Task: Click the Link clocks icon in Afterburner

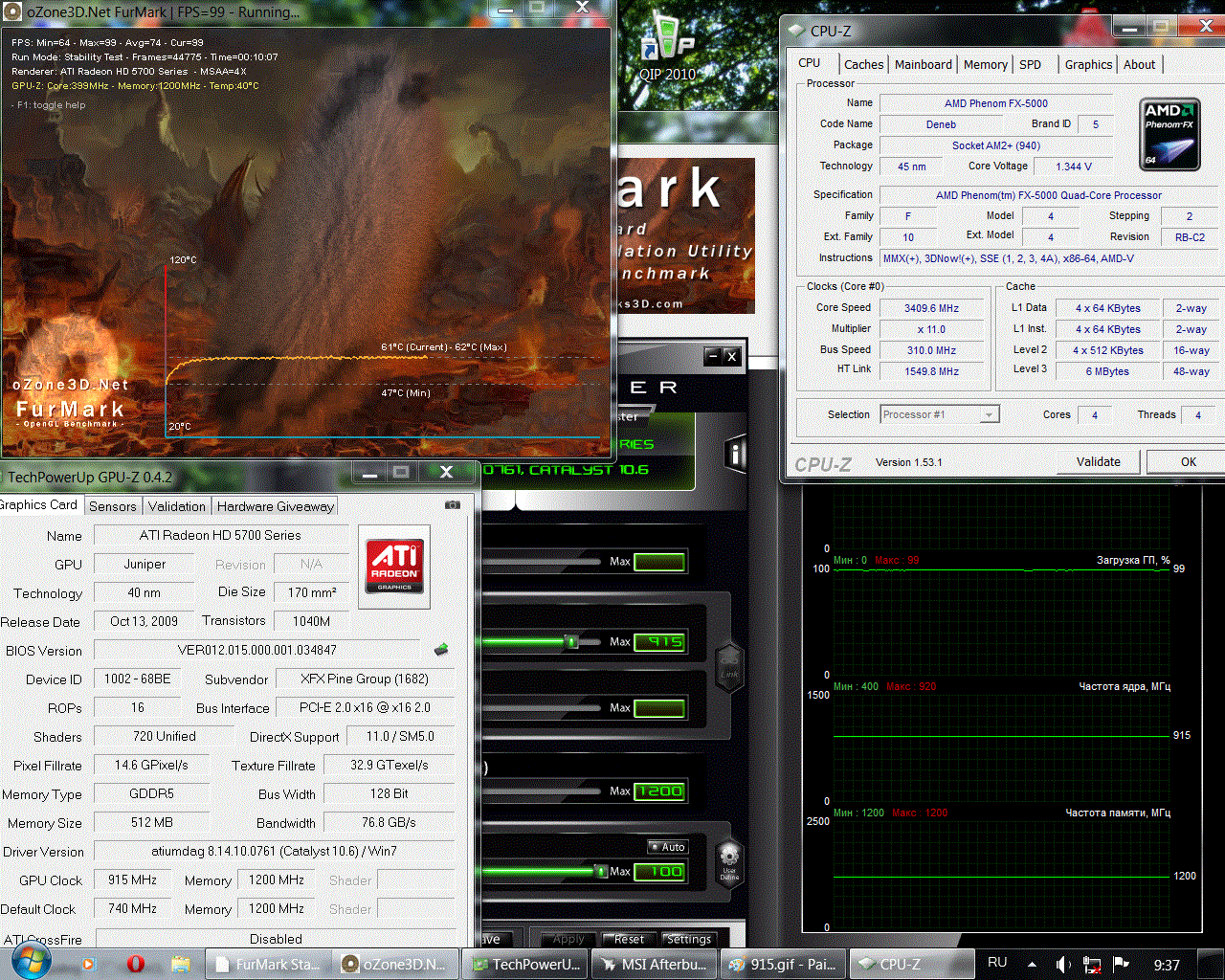Action: click(729, 666)
